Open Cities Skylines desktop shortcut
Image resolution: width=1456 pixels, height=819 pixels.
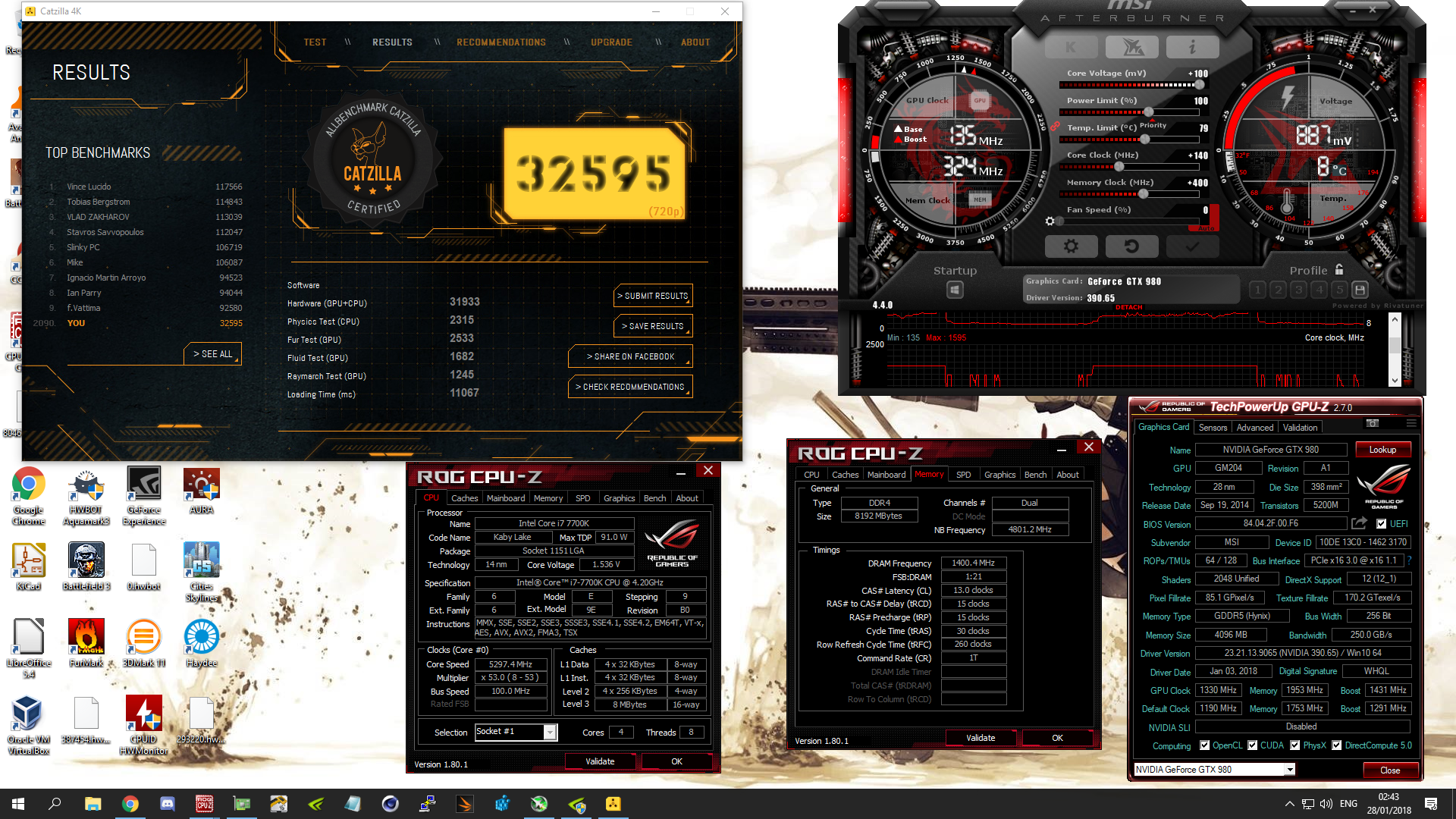[x=202, y=572]
